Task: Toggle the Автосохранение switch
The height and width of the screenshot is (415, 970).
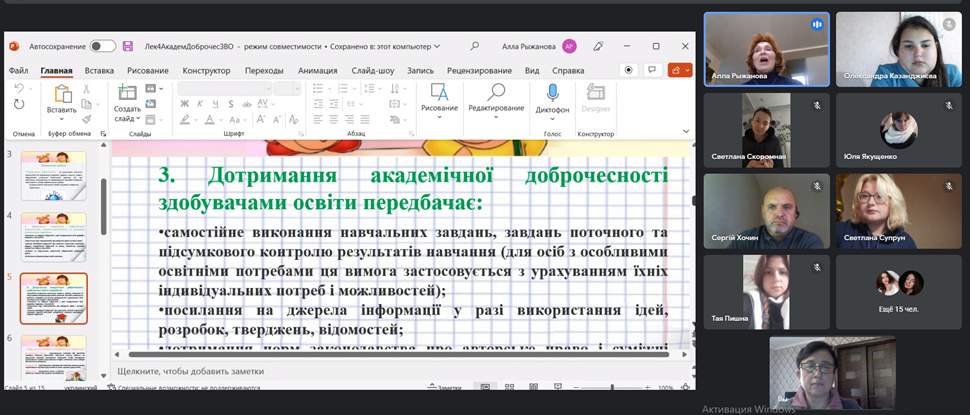Action: pyautogui.click(x=102, y=46)
